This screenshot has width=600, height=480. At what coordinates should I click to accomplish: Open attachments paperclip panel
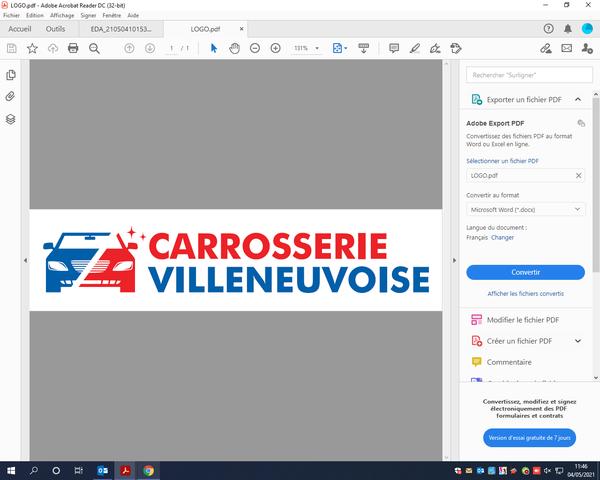[11, 96]
